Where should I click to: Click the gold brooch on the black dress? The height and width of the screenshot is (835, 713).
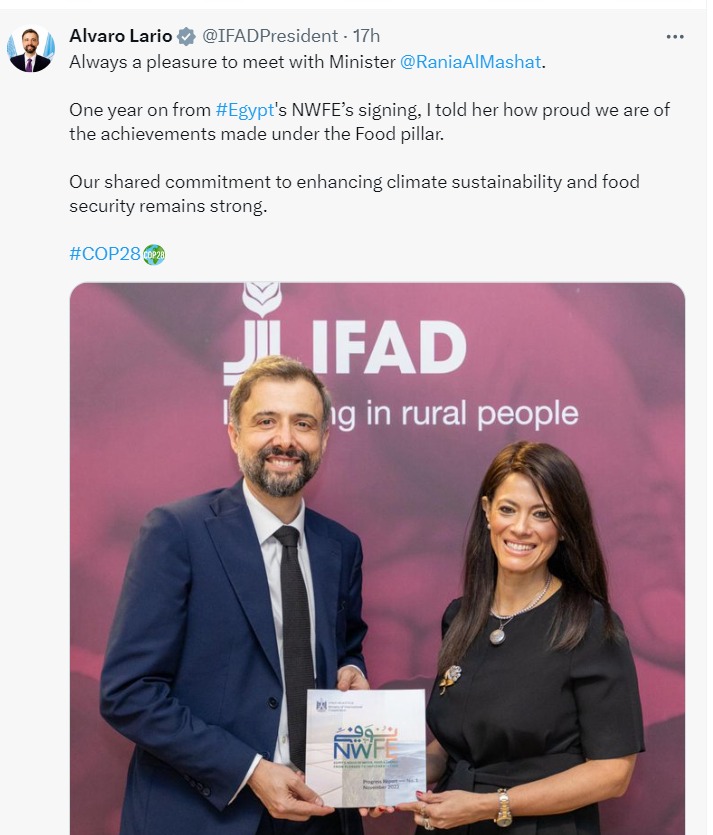[450, 677]
